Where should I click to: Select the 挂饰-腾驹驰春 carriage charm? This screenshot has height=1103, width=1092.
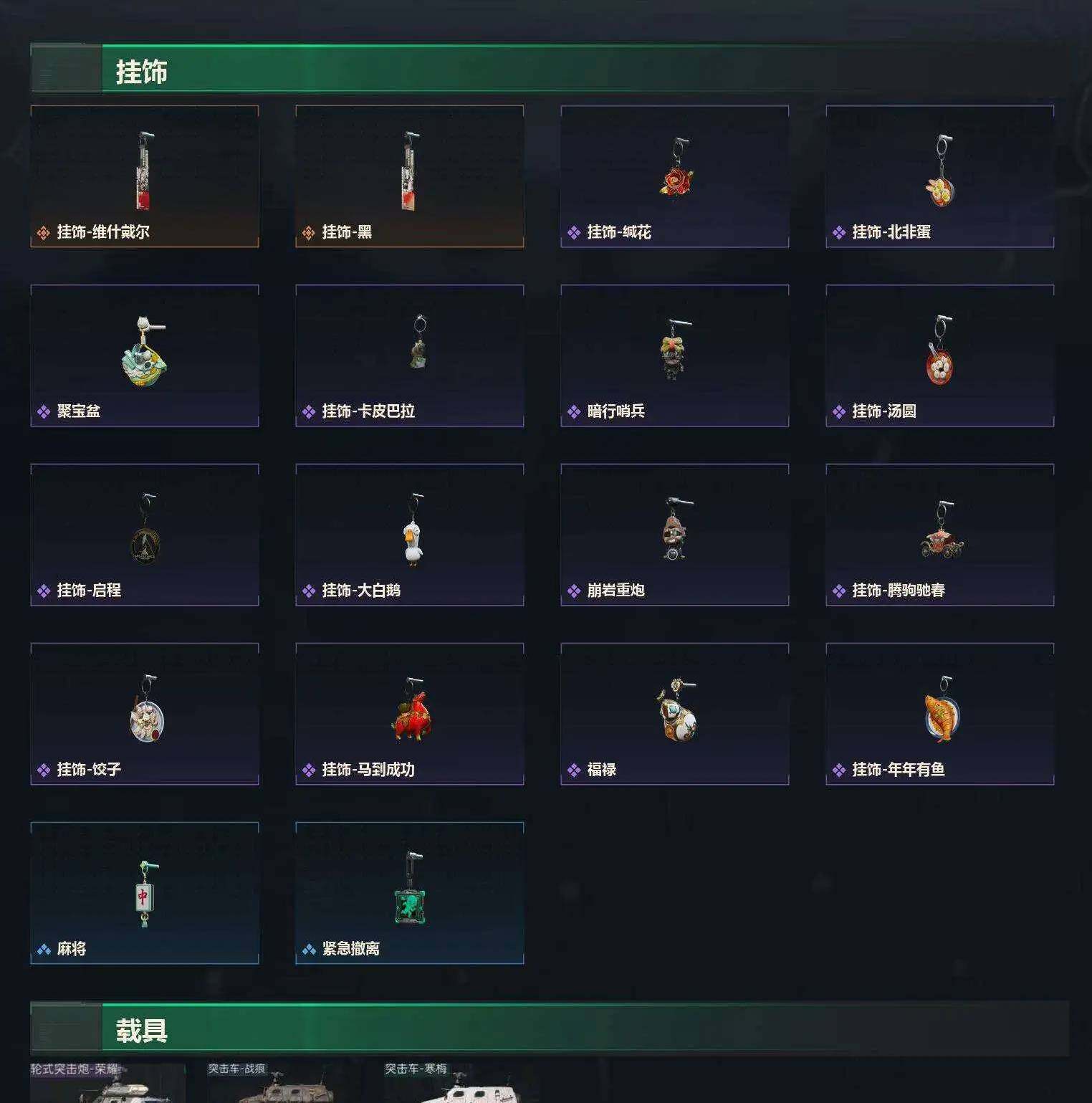pos(943,530)
